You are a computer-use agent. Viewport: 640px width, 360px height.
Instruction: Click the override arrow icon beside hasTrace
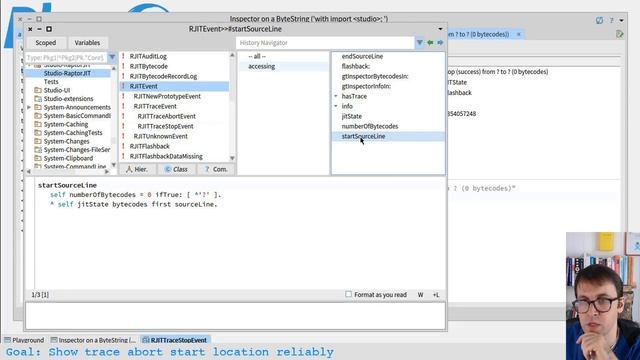pyautogui.click(x=336, y=96)
